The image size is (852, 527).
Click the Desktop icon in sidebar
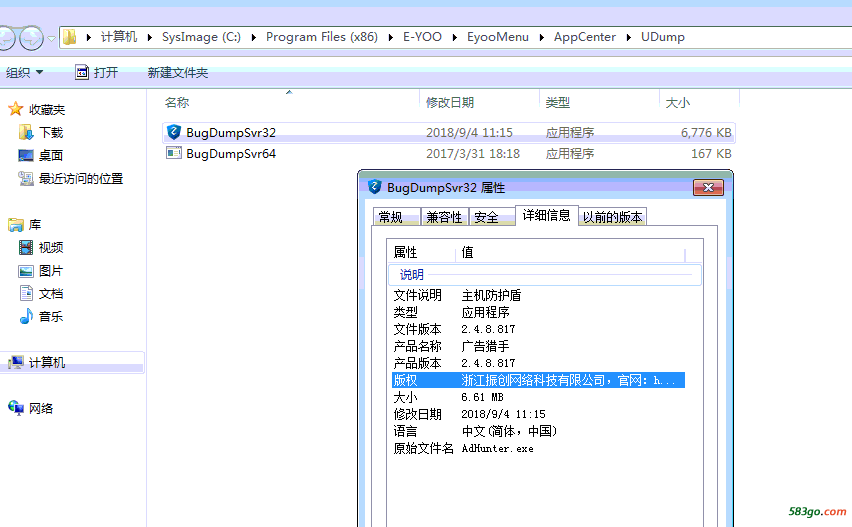(x=26, y=155)
